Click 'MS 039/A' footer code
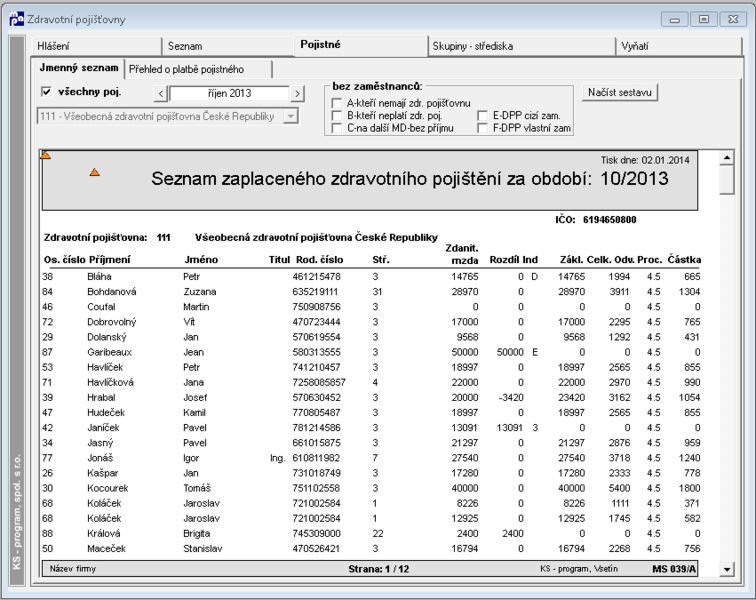This screenshot has height=600, width=756. 674,569
